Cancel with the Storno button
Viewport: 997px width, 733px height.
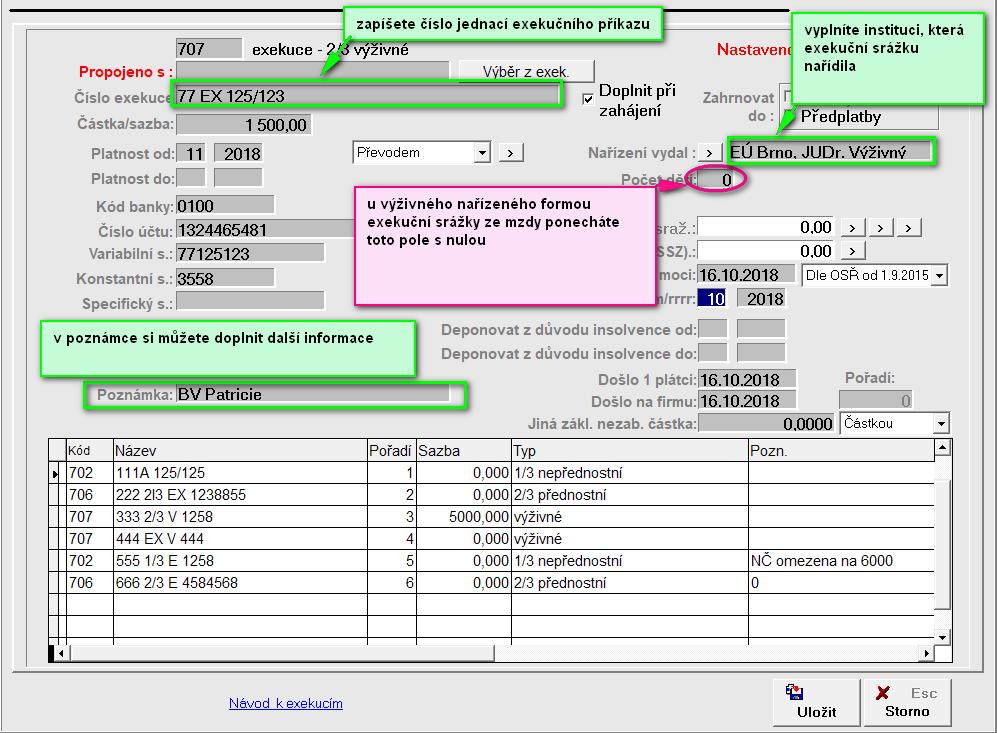[907, 702]
